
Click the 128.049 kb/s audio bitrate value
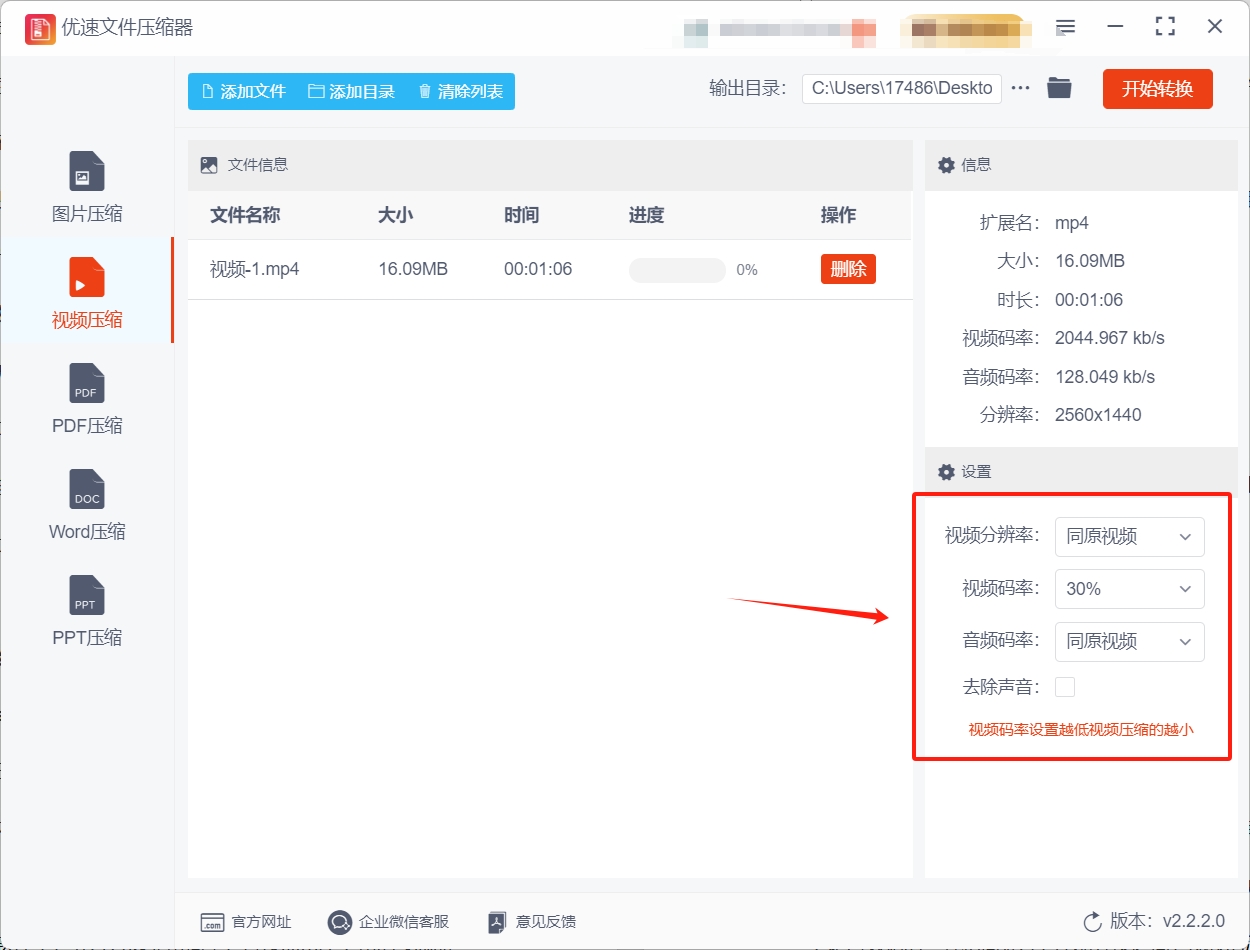1105,377
